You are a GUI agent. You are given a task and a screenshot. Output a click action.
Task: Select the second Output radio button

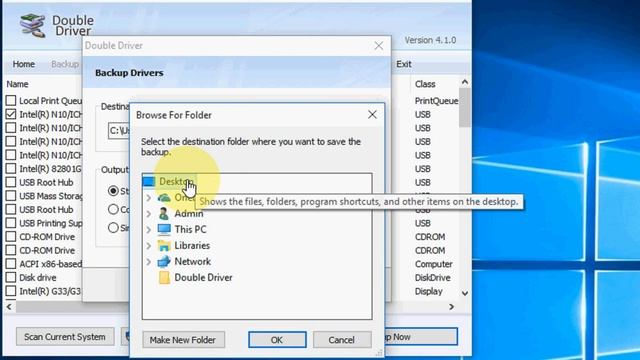pyautogui.click(x=113, y=209)
